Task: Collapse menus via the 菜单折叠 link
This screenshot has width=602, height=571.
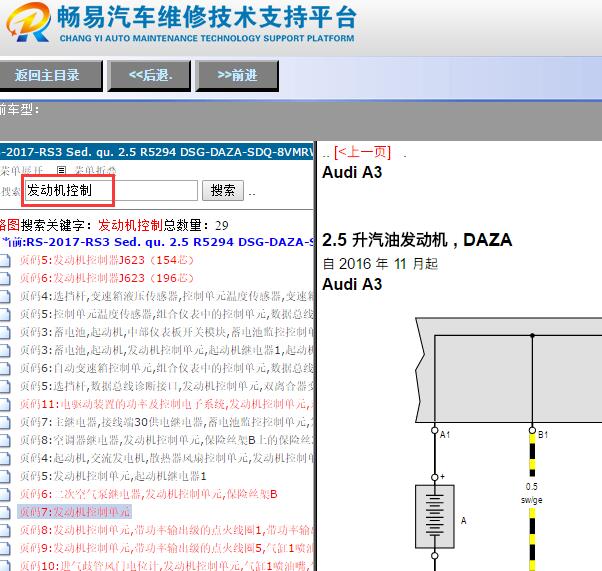Action: 95,170
